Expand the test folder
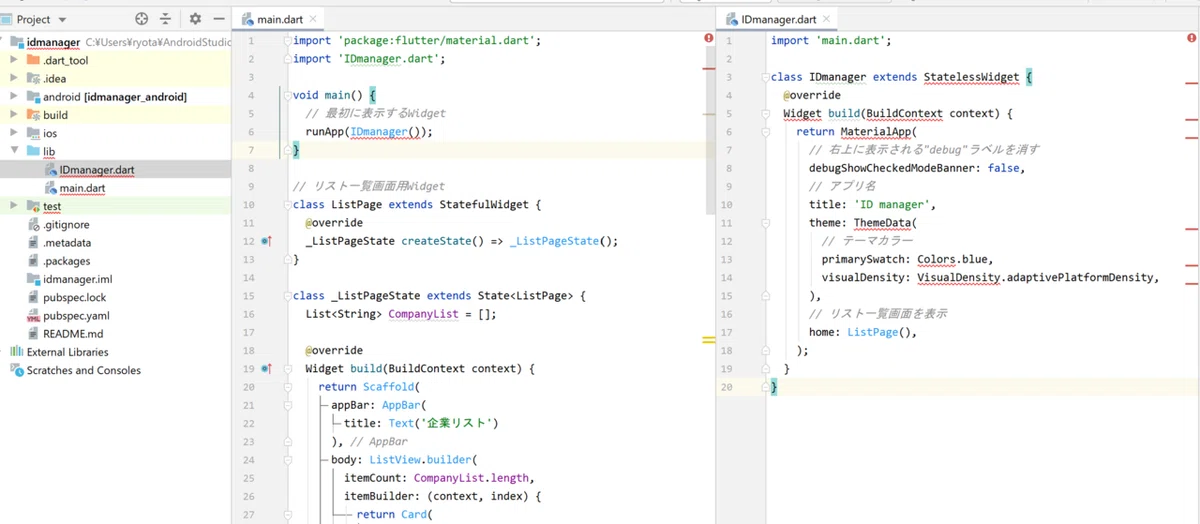This screenshot has width=1200, height=524. [13, 206]
